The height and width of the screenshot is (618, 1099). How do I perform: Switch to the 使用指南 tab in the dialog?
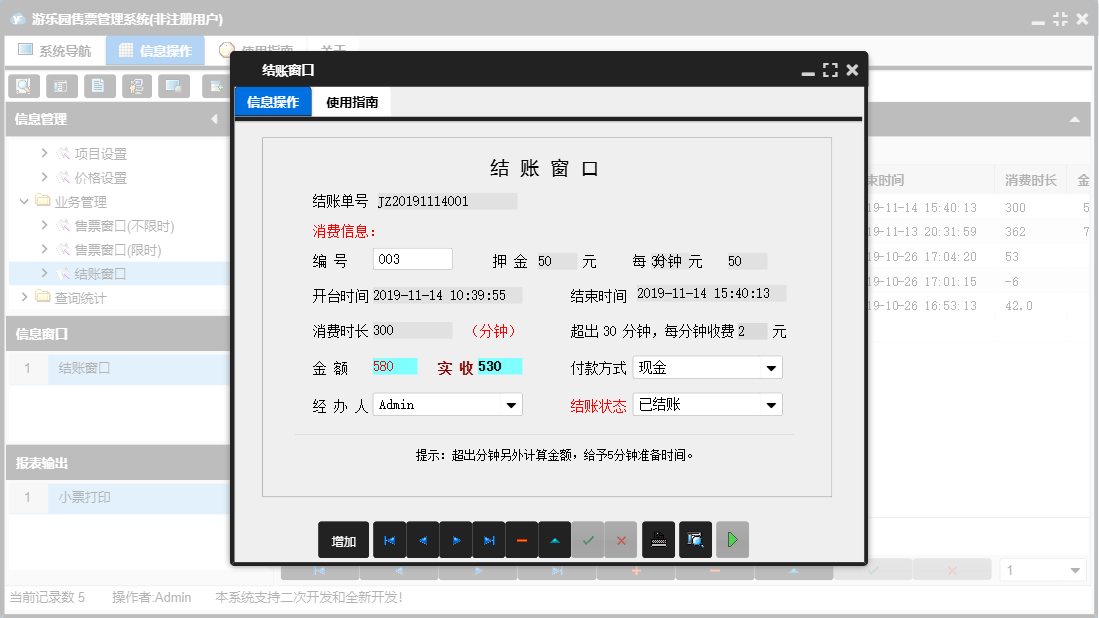point(352,102)
